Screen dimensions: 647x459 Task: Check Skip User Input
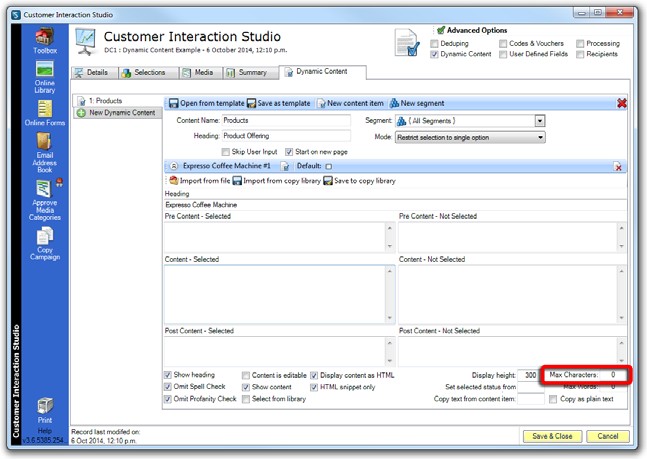point(226,152)
